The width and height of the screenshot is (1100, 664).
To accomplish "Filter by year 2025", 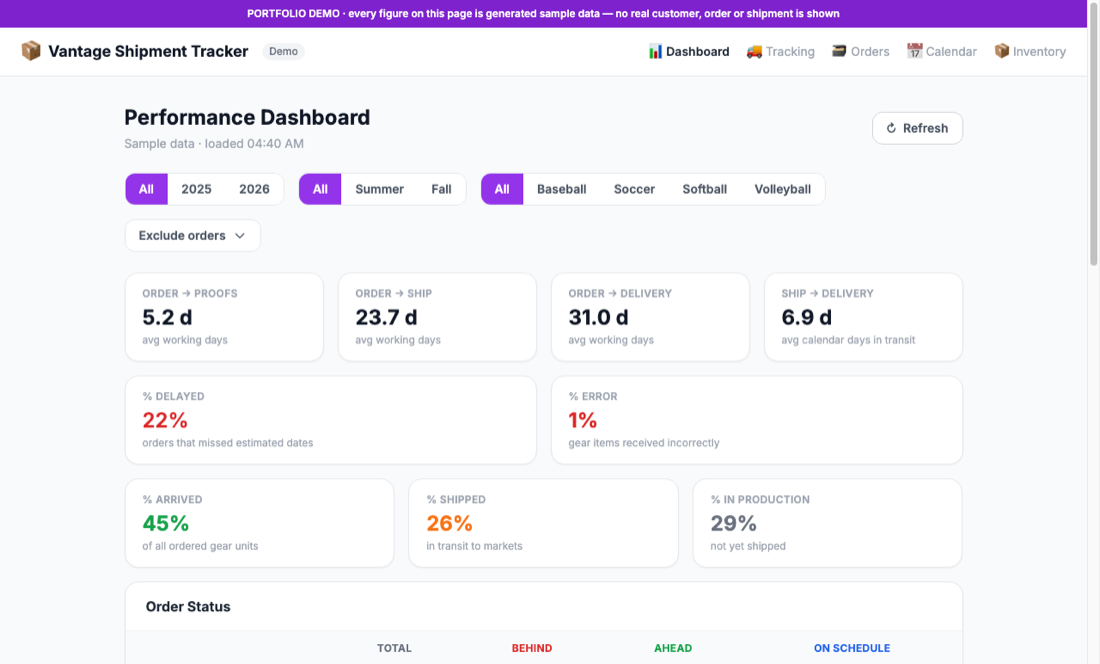I will (x=196, y=189).
